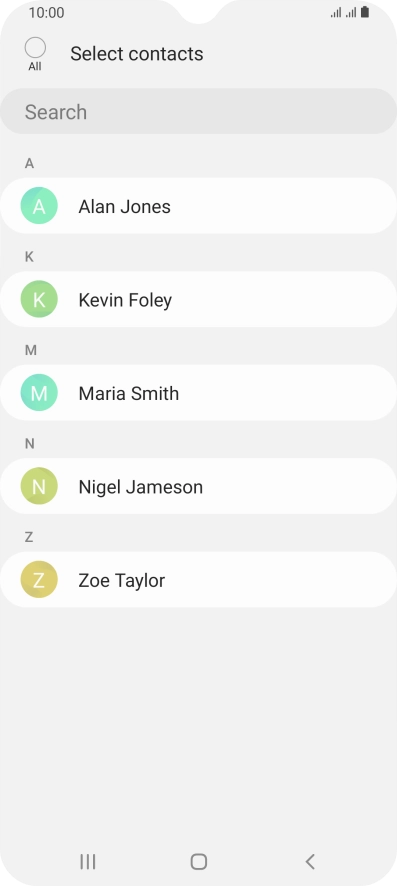Select the Alan Jones contact name
This screenshot has height=886, width=397.
[x=124, y=206]
